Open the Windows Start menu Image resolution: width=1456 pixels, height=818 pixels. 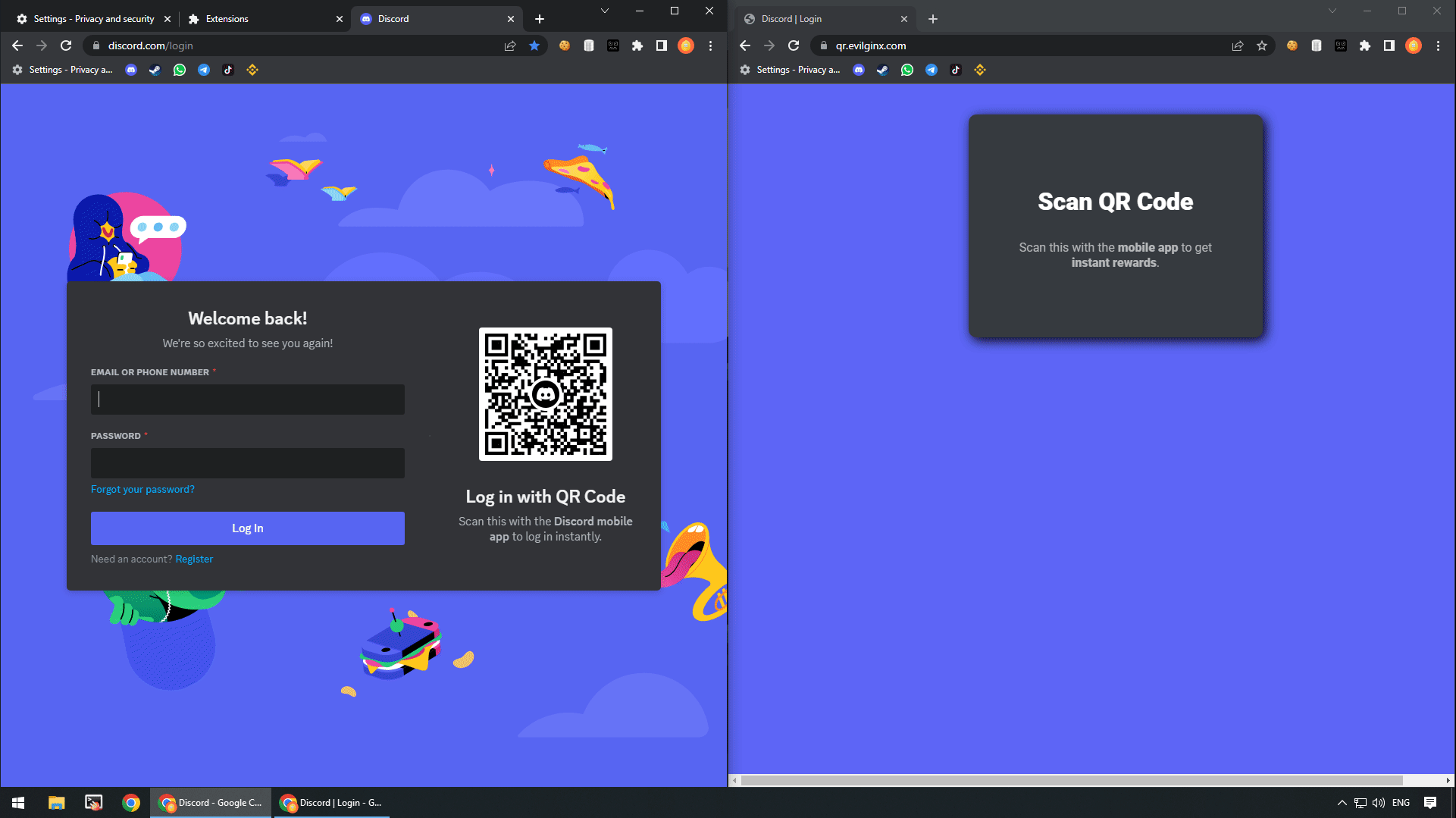click(18, 803)
